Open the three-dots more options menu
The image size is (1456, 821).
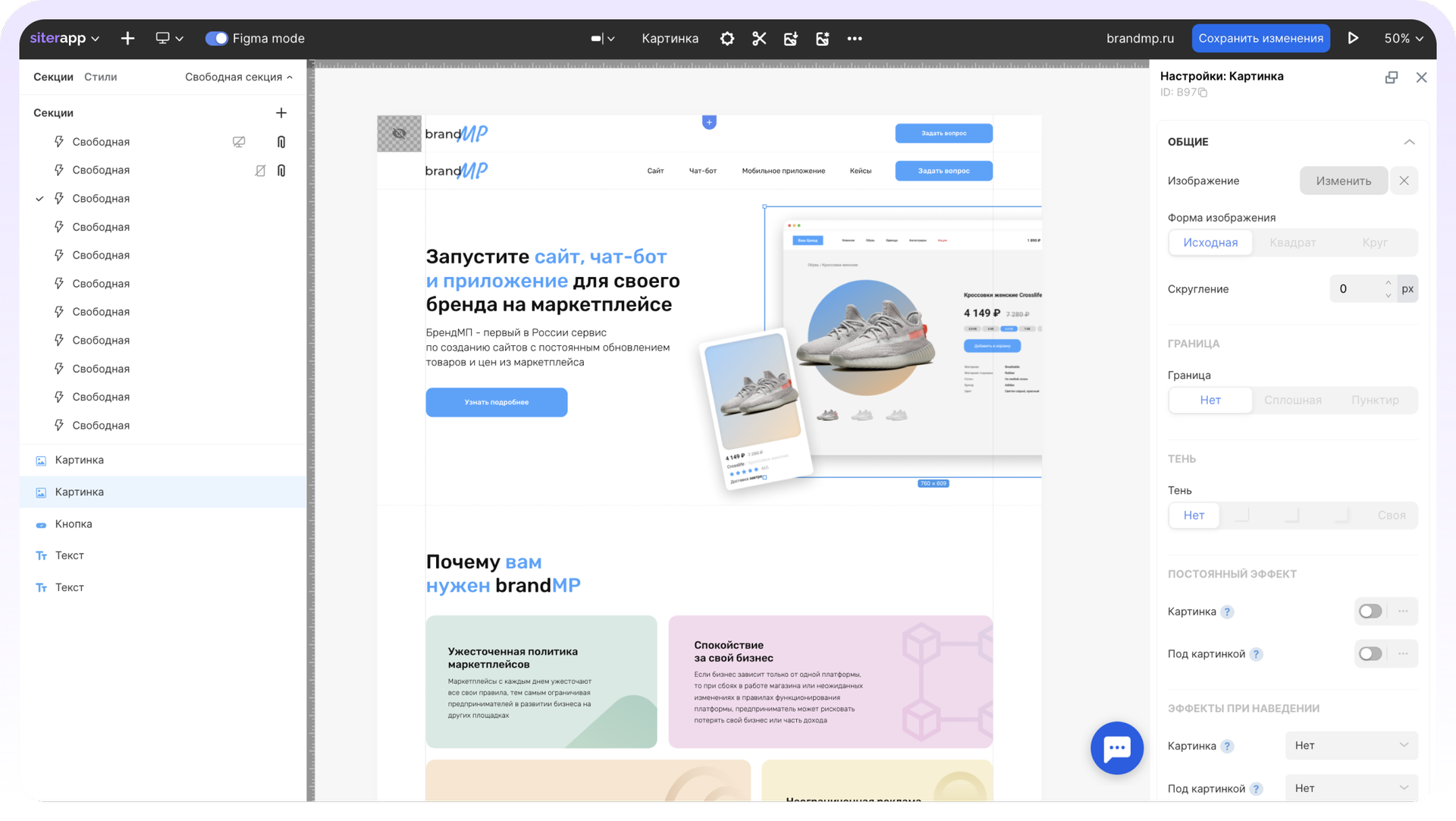pyautogui.click(x=854, y=39)
